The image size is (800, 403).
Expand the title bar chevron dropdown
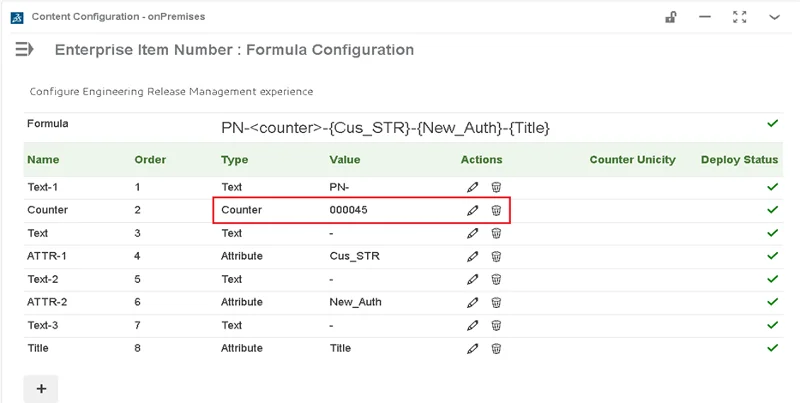click(x=774, y=17)
